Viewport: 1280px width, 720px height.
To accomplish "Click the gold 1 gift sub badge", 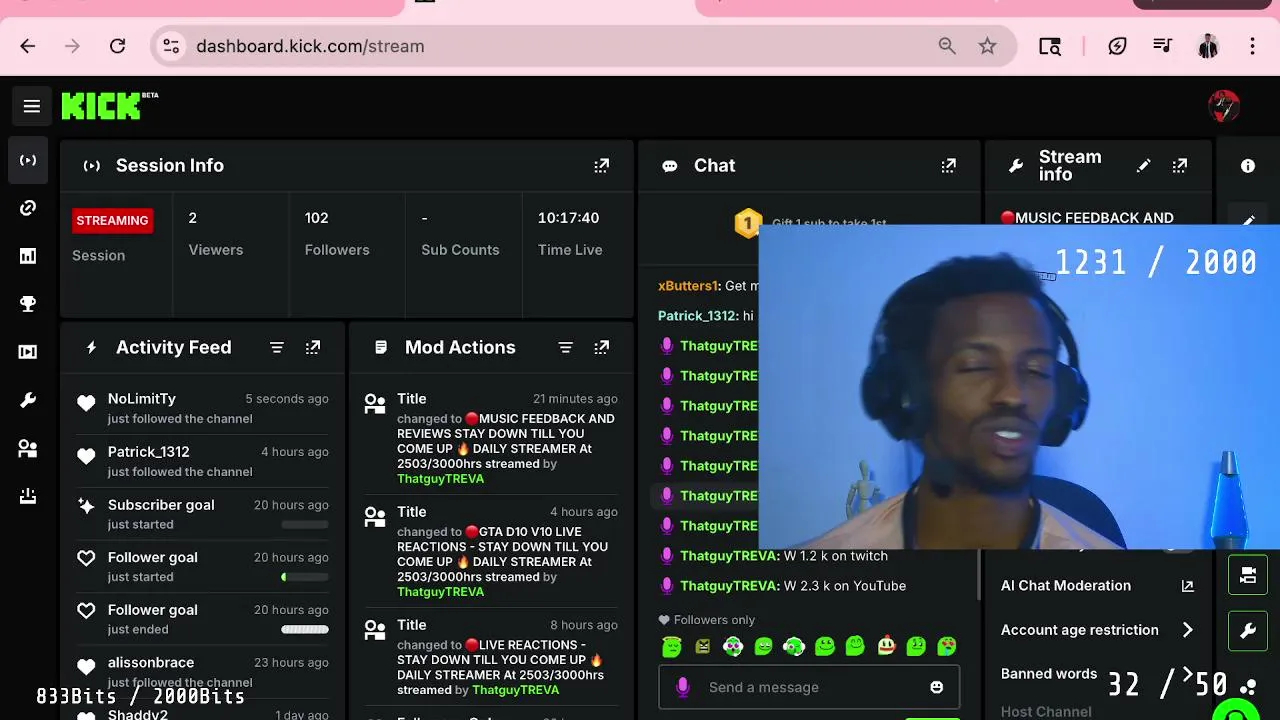I will coord(748,223).
